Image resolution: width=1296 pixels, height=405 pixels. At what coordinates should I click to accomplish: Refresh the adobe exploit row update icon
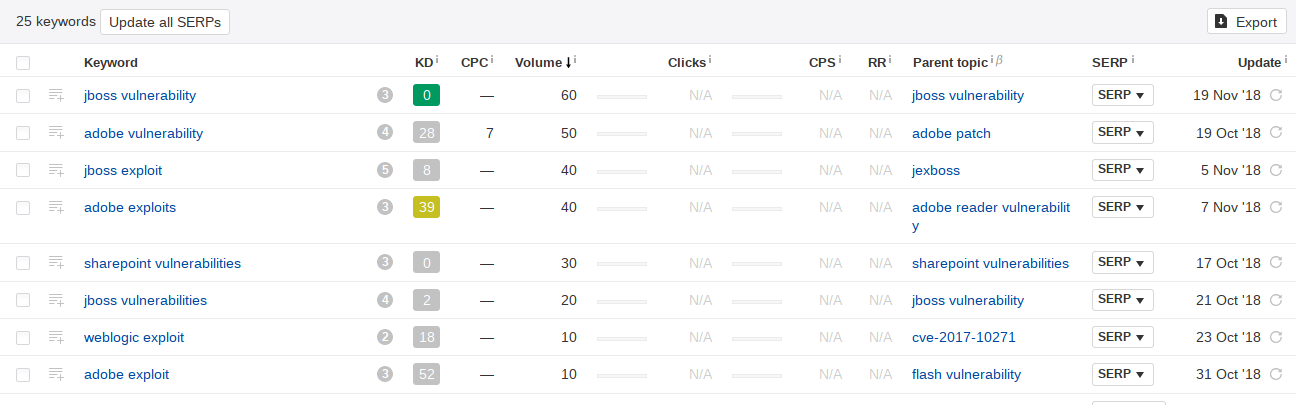1275,374
